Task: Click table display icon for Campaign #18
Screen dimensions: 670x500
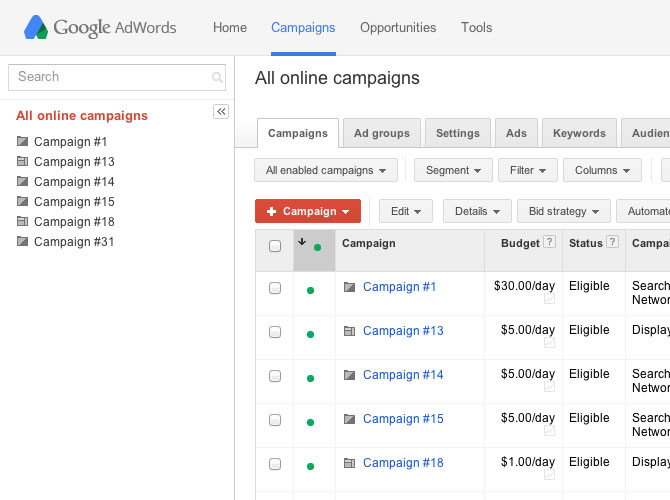Action: 350,463
